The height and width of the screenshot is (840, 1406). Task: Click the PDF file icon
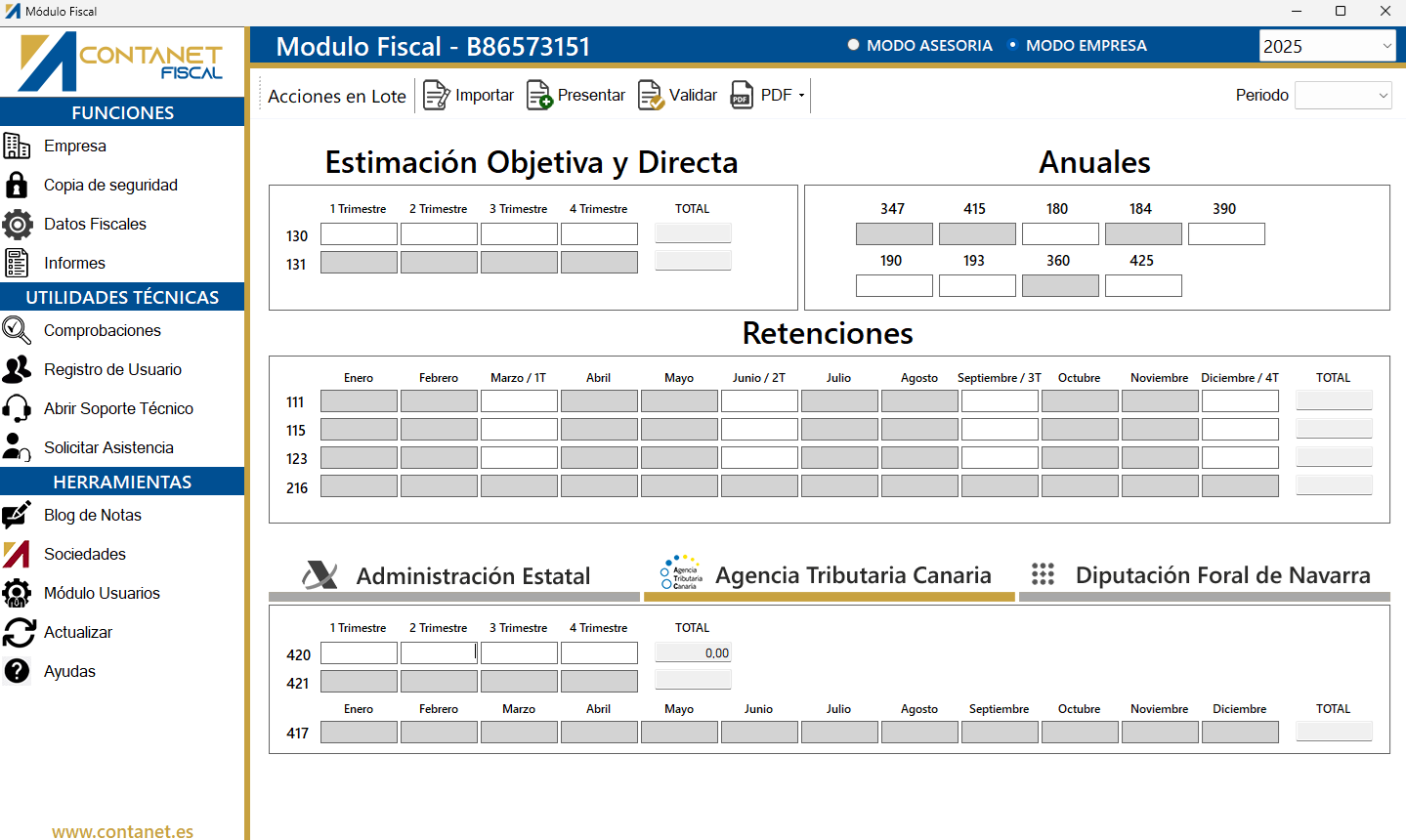743,96
